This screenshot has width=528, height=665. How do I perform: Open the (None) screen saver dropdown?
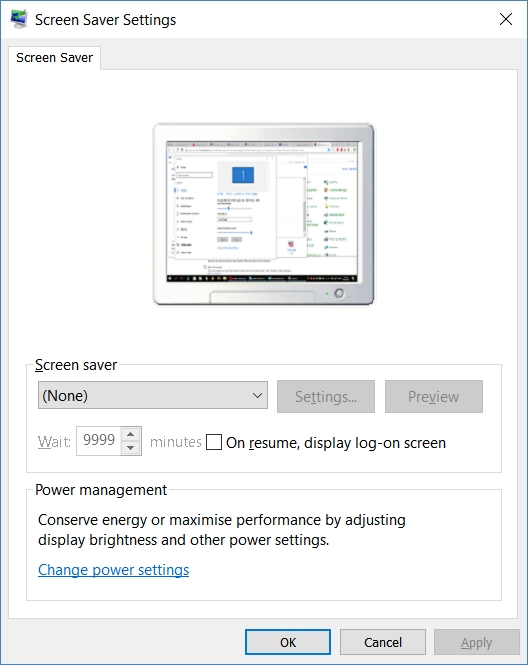[153, 395]
